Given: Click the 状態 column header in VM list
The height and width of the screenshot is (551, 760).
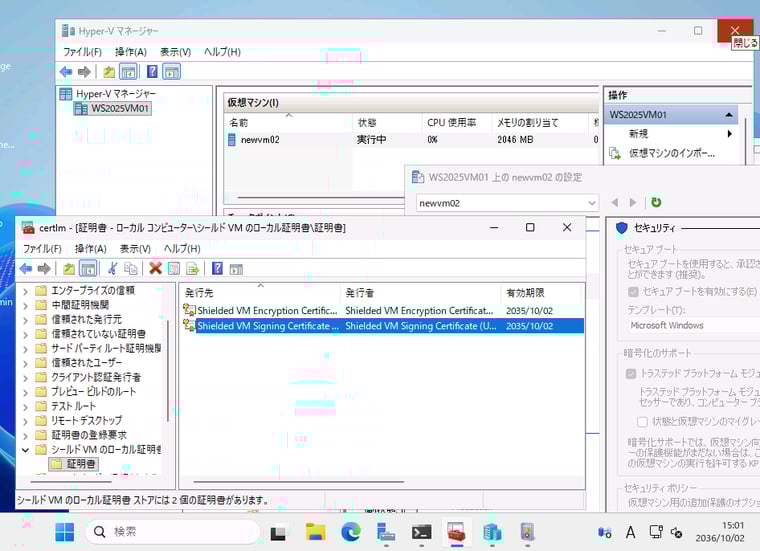Looking at the screenshot, I should (387, 123).
